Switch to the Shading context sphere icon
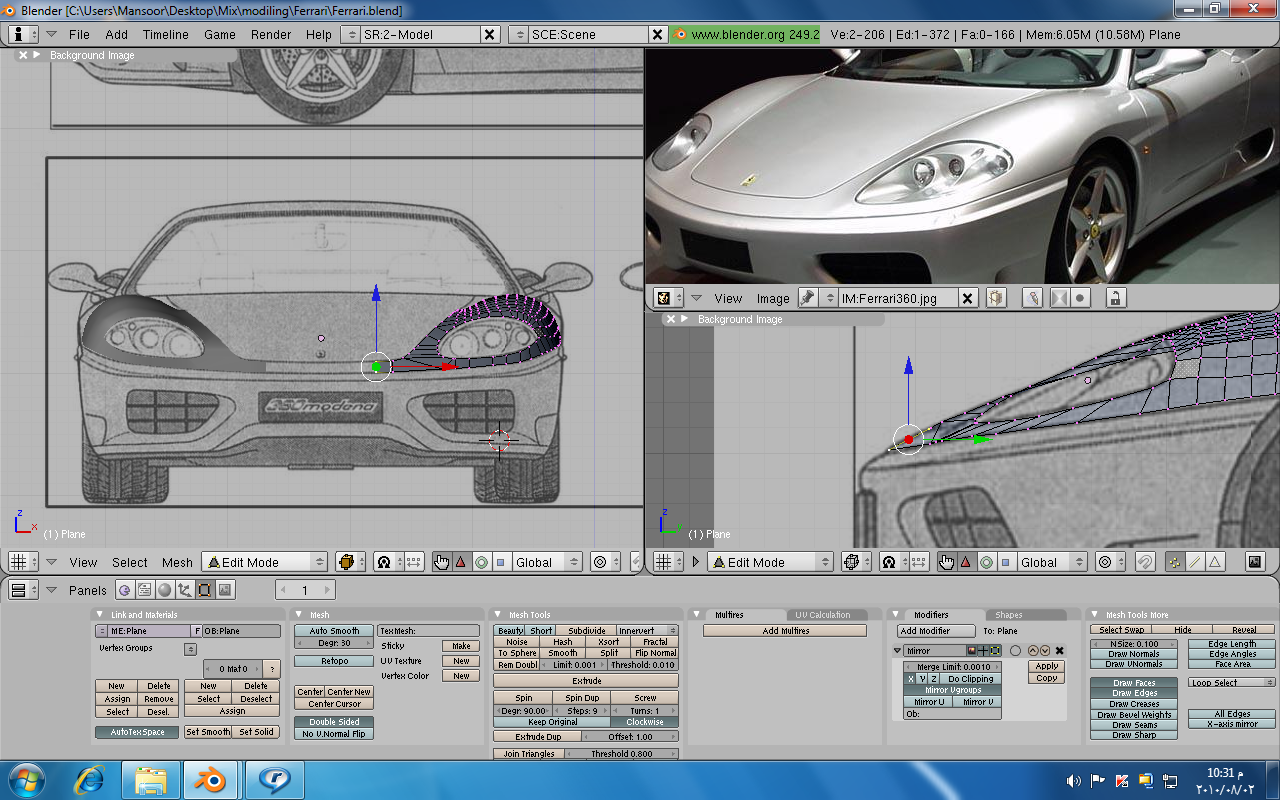Screen dimensions: 1280x800 tap(164, 590)
